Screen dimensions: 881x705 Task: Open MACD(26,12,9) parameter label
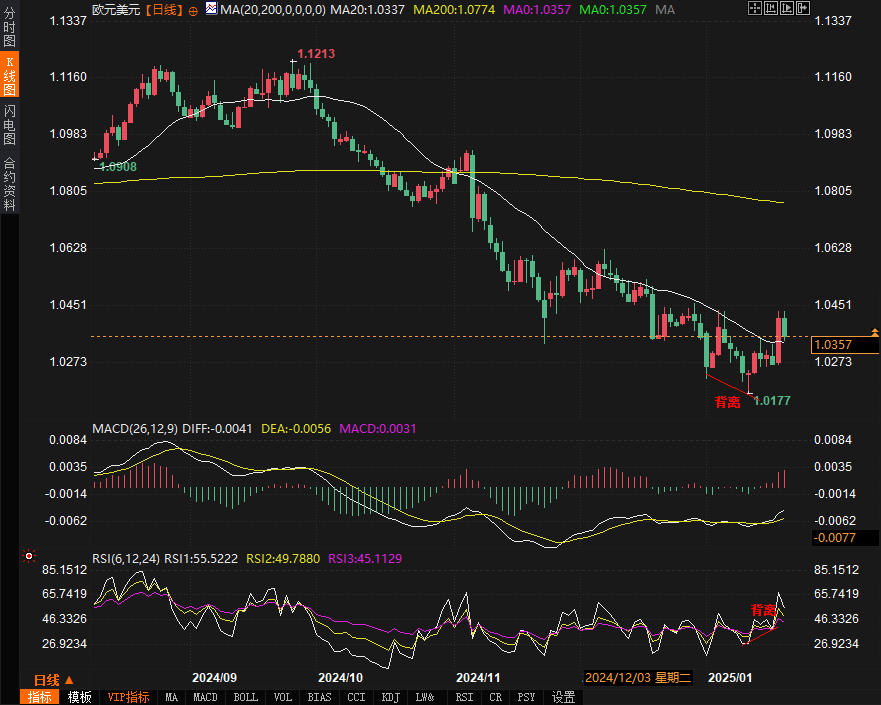pos(134,429)
